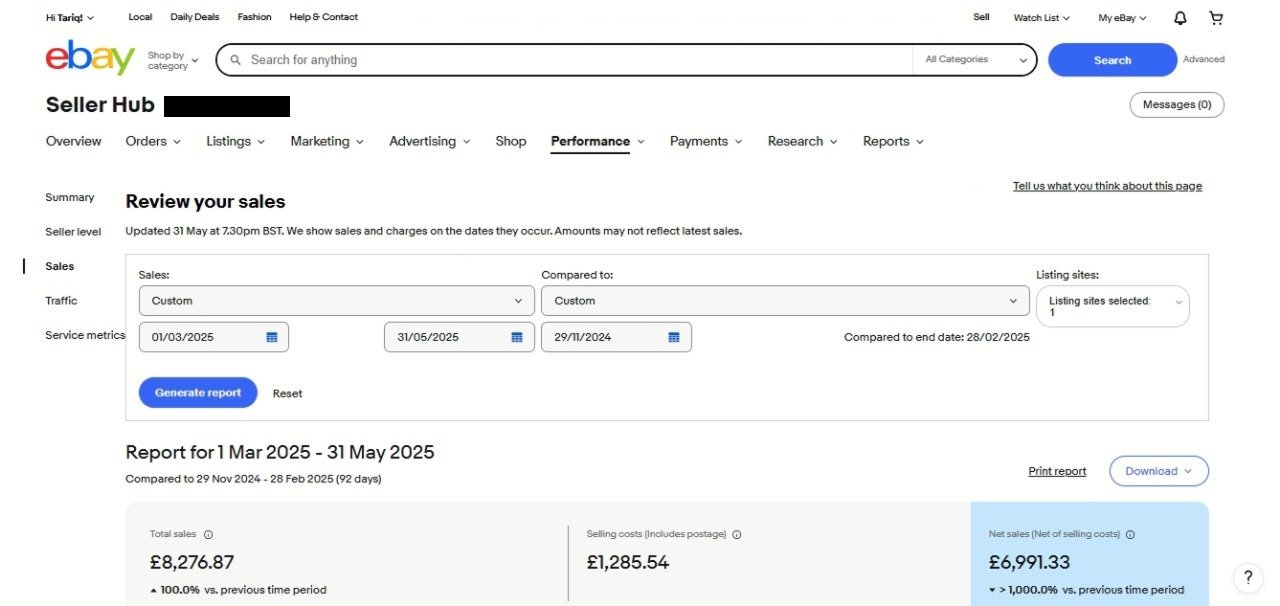Image resolution: width=1280 pixels, height=606 pixels.
Task: Open the Listings menu
Action: click(236, 141)
